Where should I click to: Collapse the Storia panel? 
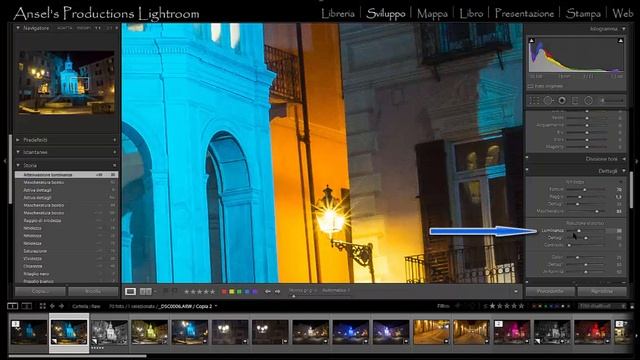[x=18, y=165]
